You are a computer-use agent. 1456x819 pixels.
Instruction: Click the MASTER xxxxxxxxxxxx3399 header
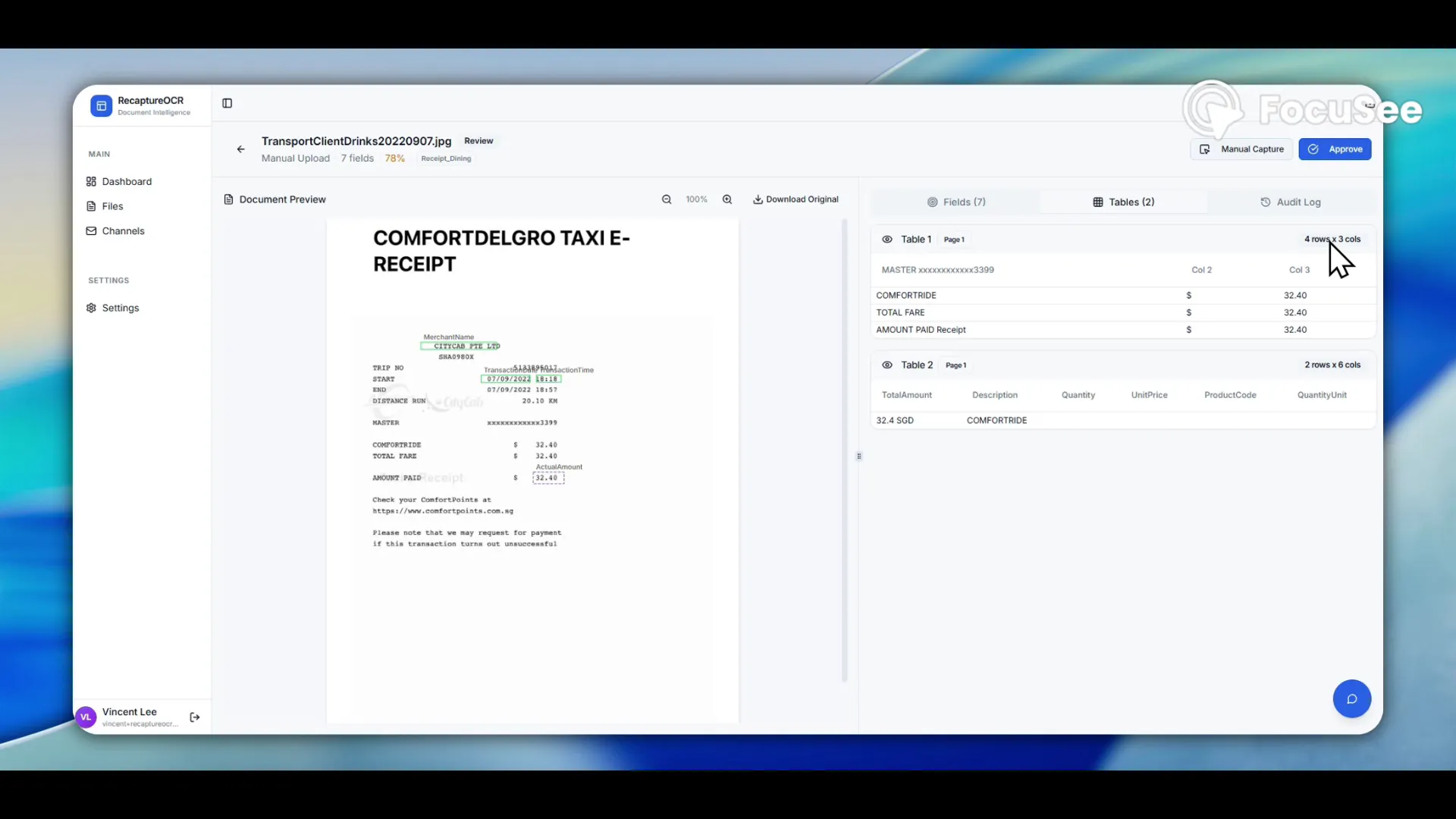click(937, 270)
